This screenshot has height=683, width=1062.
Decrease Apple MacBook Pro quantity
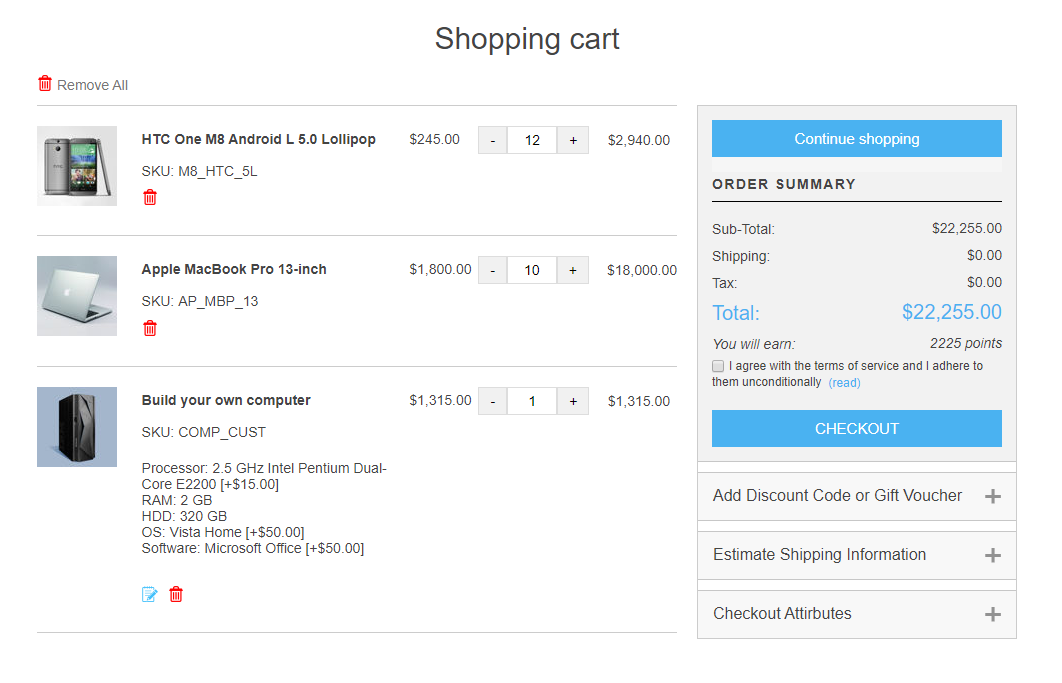click(x=492, y=270)
